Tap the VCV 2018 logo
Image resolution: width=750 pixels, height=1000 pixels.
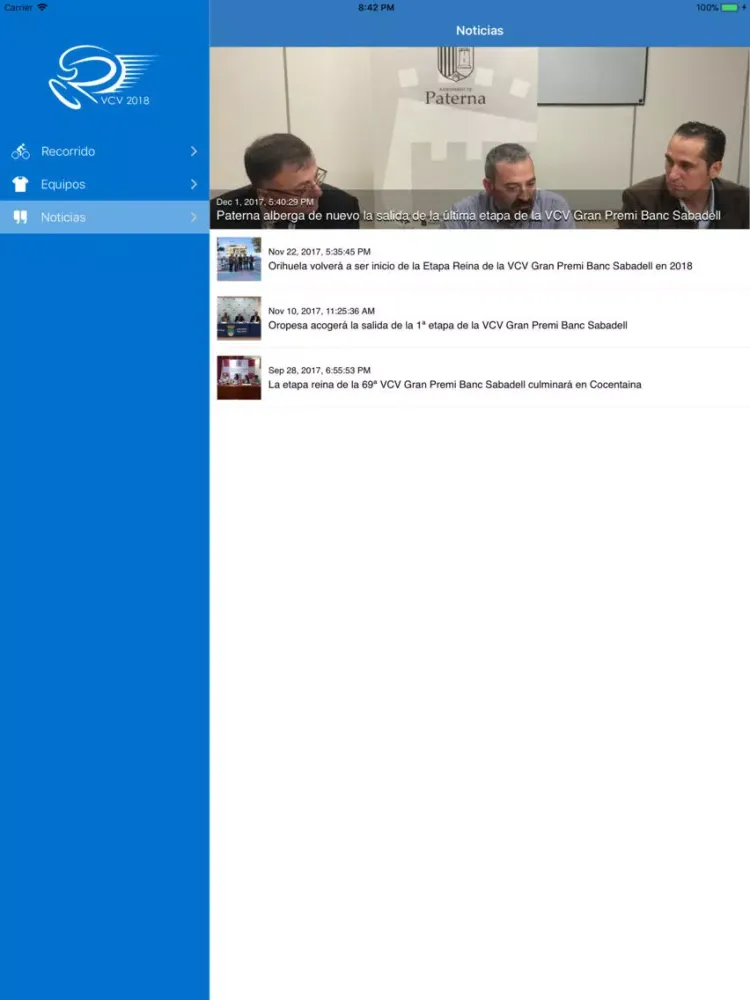(102, 77)
